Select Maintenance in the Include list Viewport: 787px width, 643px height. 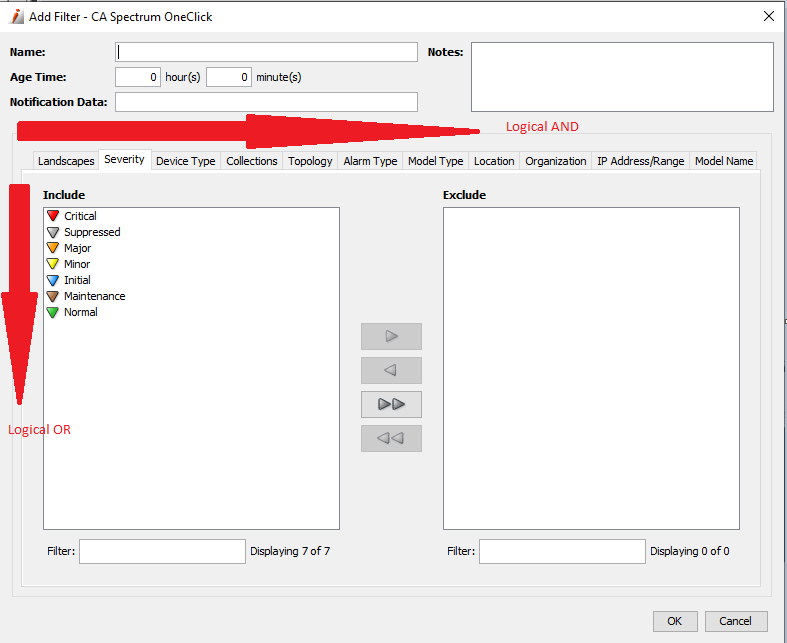point(95,296)
